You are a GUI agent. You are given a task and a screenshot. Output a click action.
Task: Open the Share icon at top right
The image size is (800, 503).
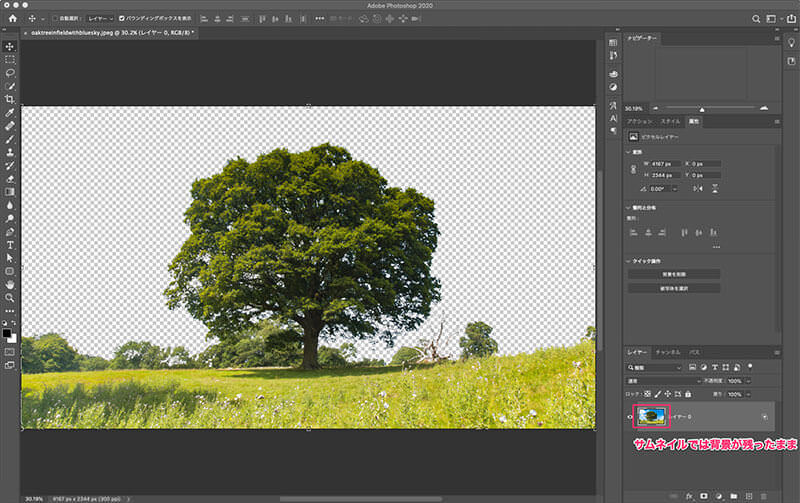pyautogui.click(x=791, y=19)
